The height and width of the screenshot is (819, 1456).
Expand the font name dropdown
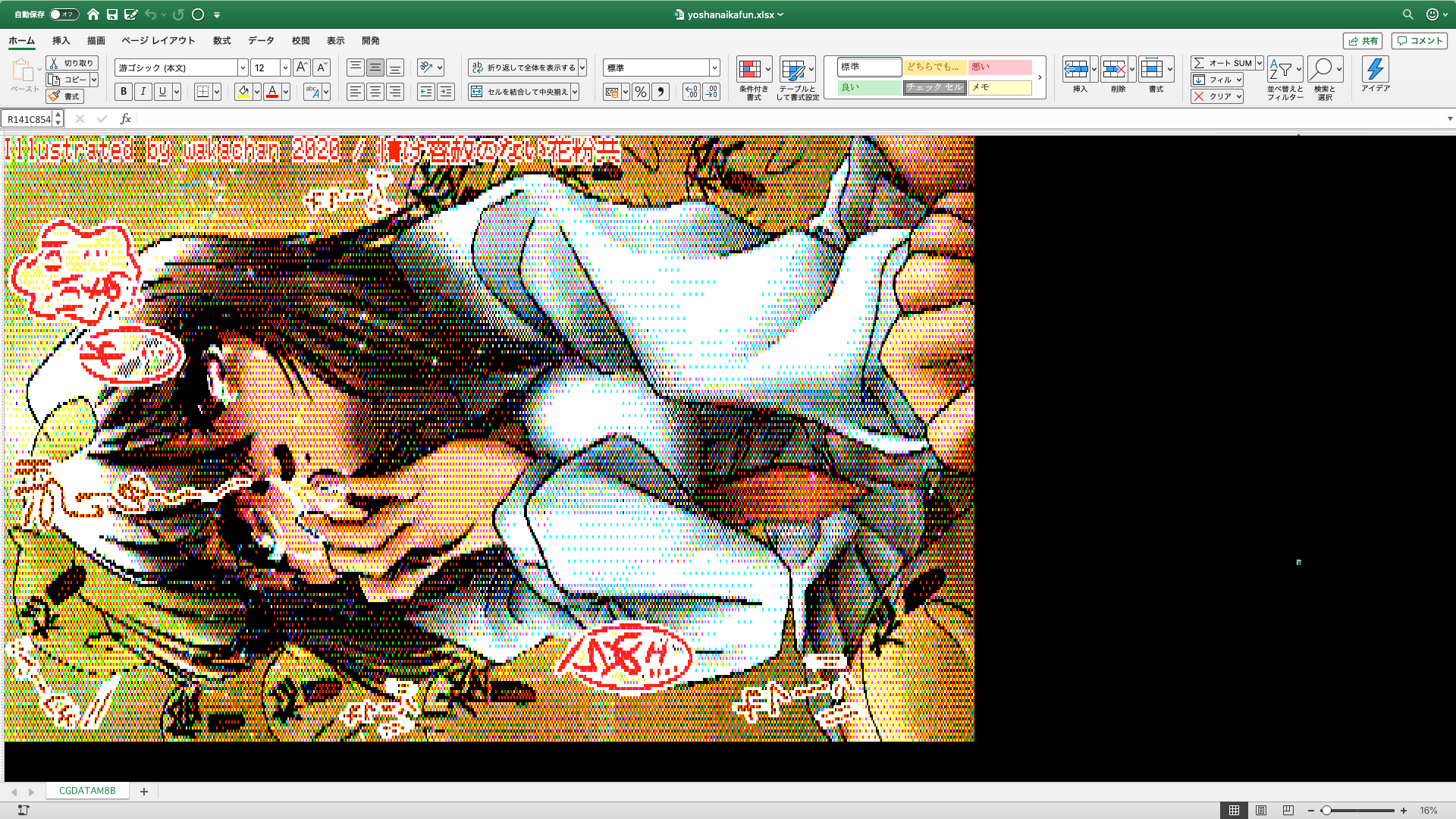(242, 68)
